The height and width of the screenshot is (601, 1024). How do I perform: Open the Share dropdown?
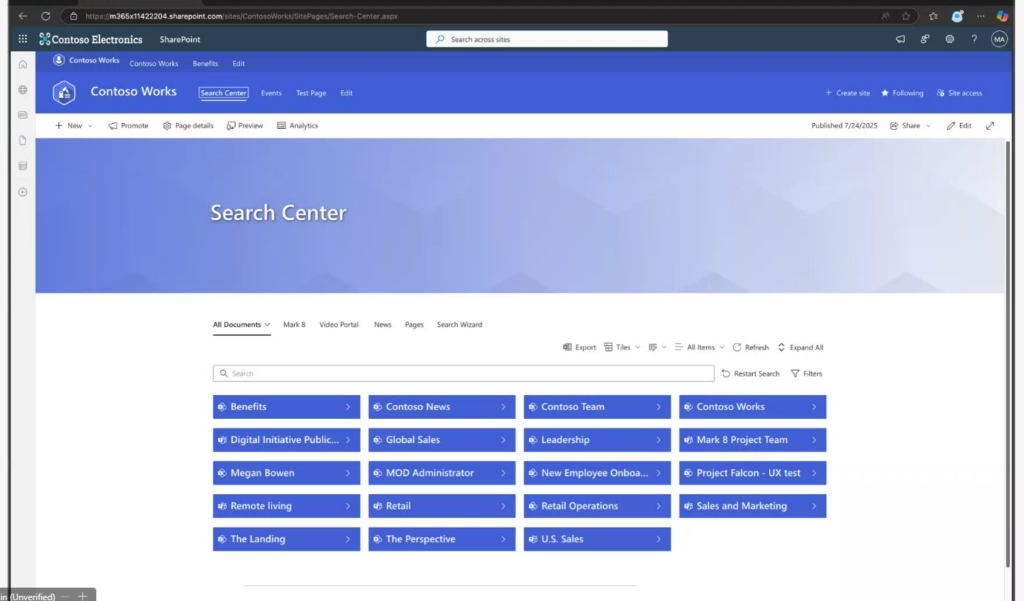(x=910, y=125)
